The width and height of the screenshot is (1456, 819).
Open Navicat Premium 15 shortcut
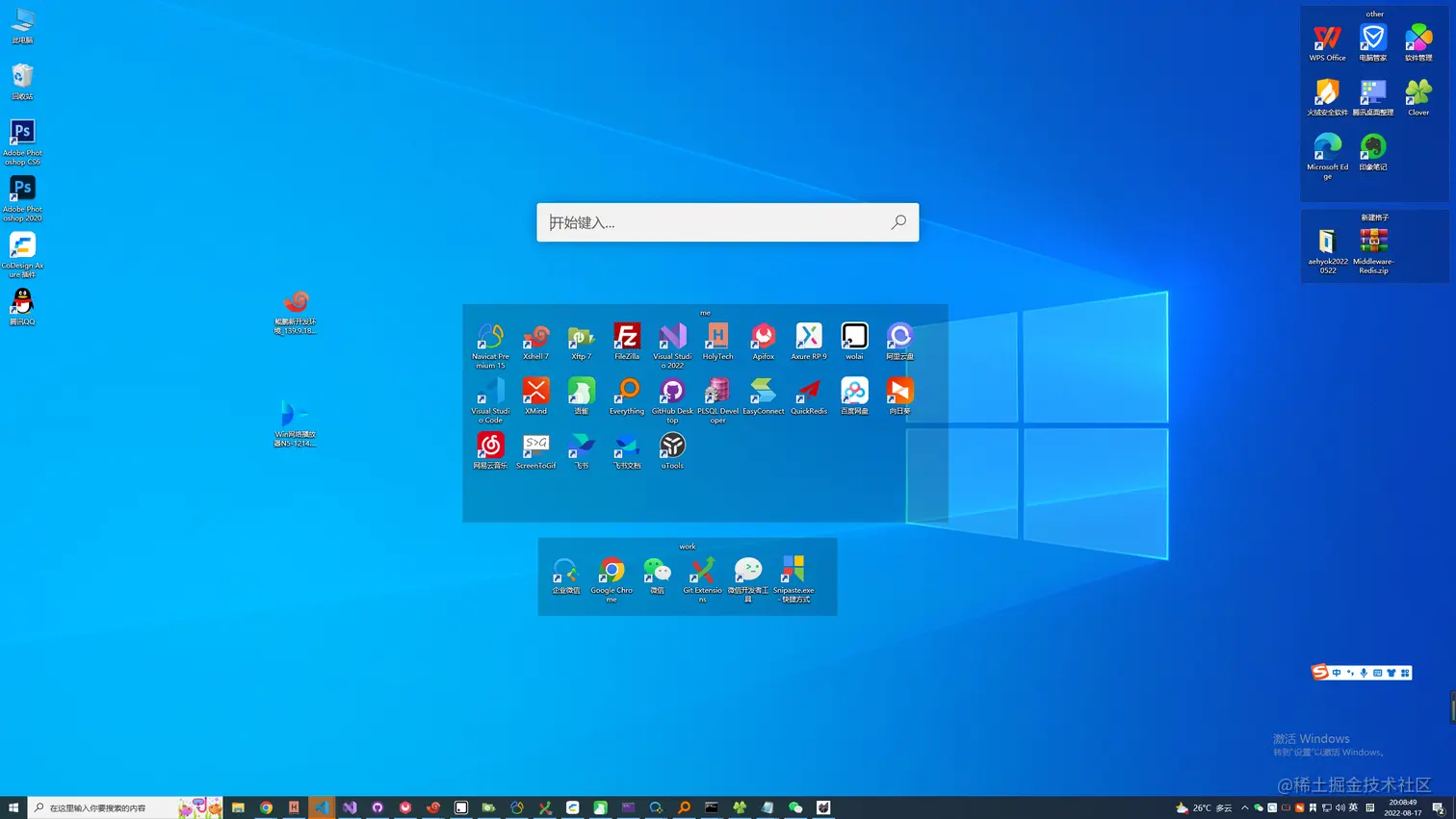pyautogui.click(x=490, y=345)
